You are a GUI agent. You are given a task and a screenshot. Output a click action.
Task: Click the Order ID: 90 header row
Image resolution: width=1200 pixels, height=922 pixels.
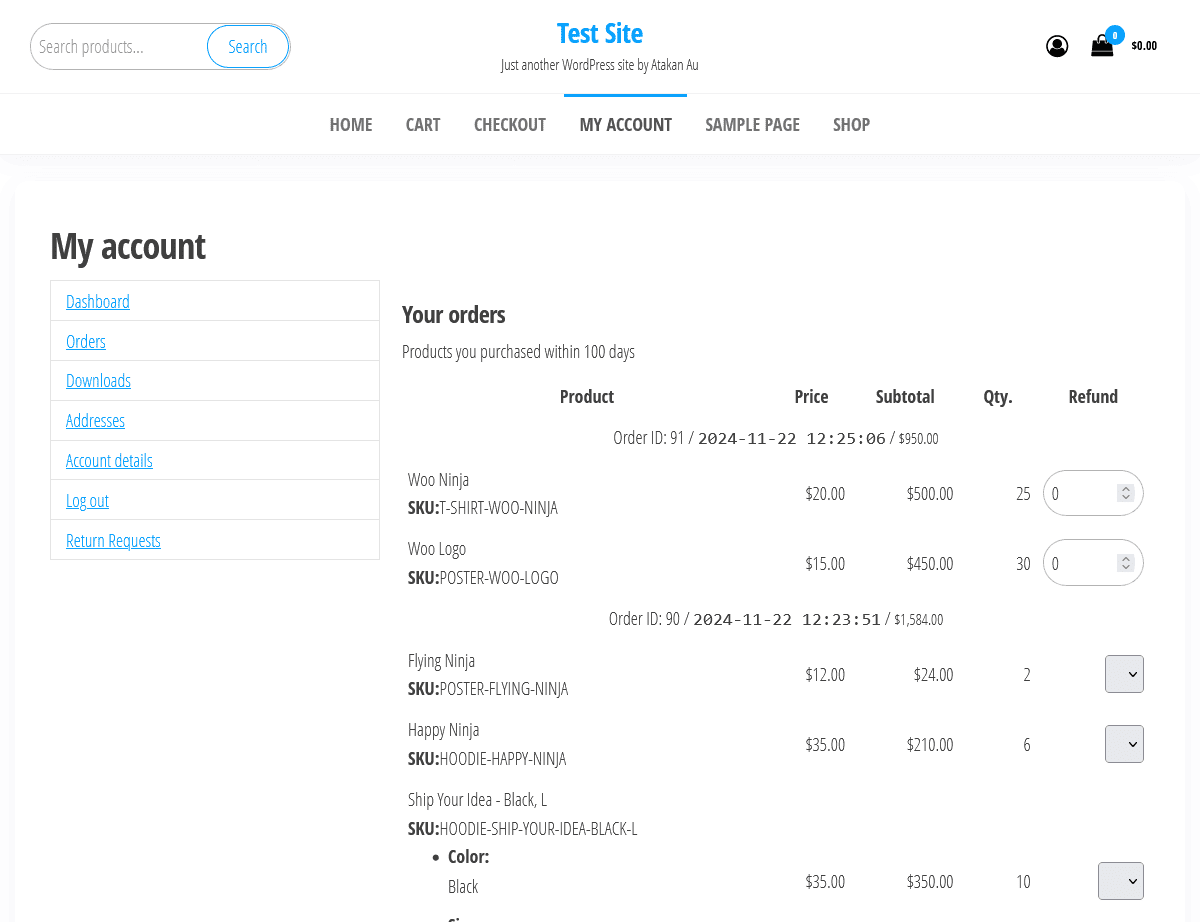776,619
